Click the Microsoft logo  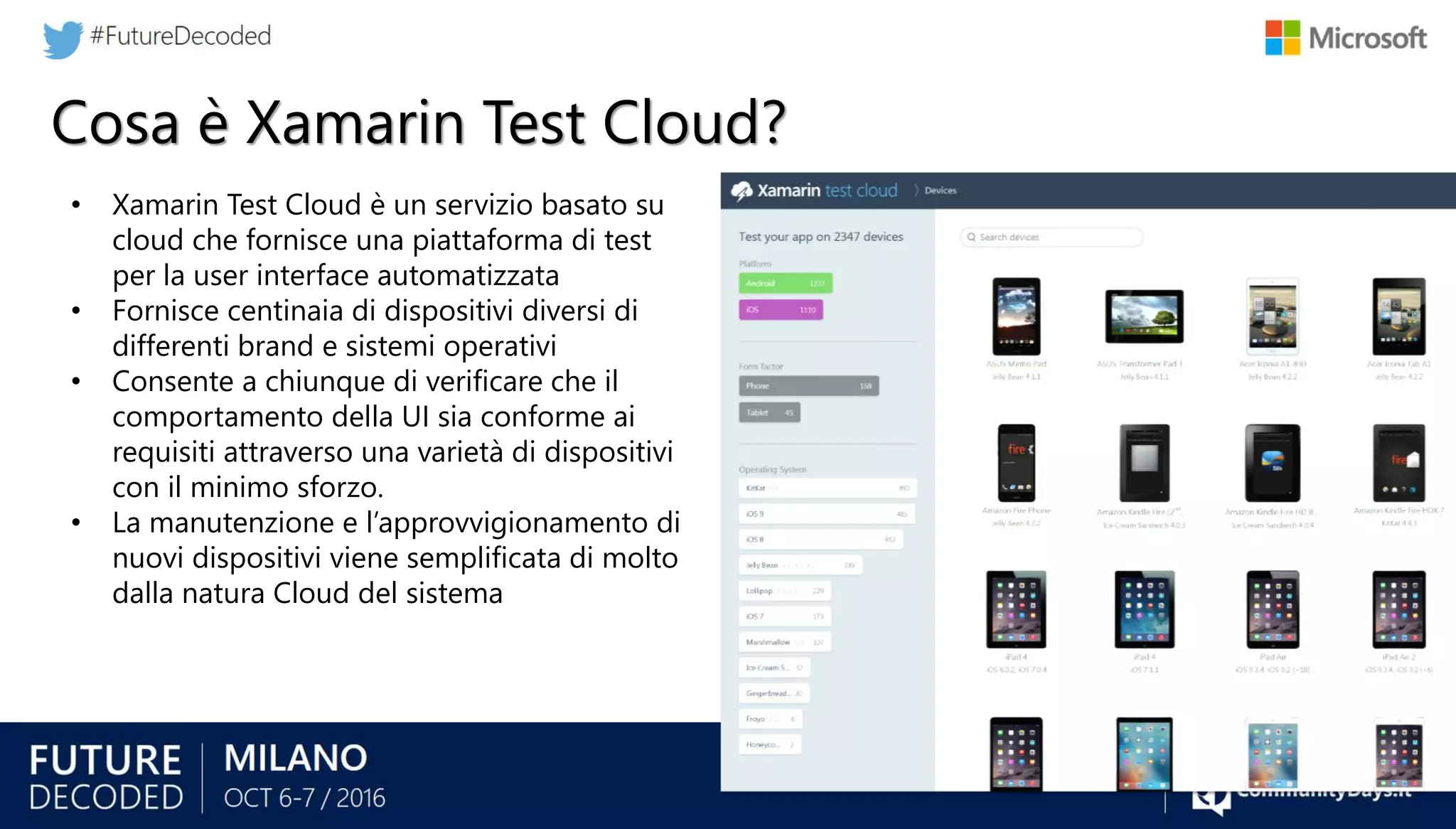(1345, 38)
